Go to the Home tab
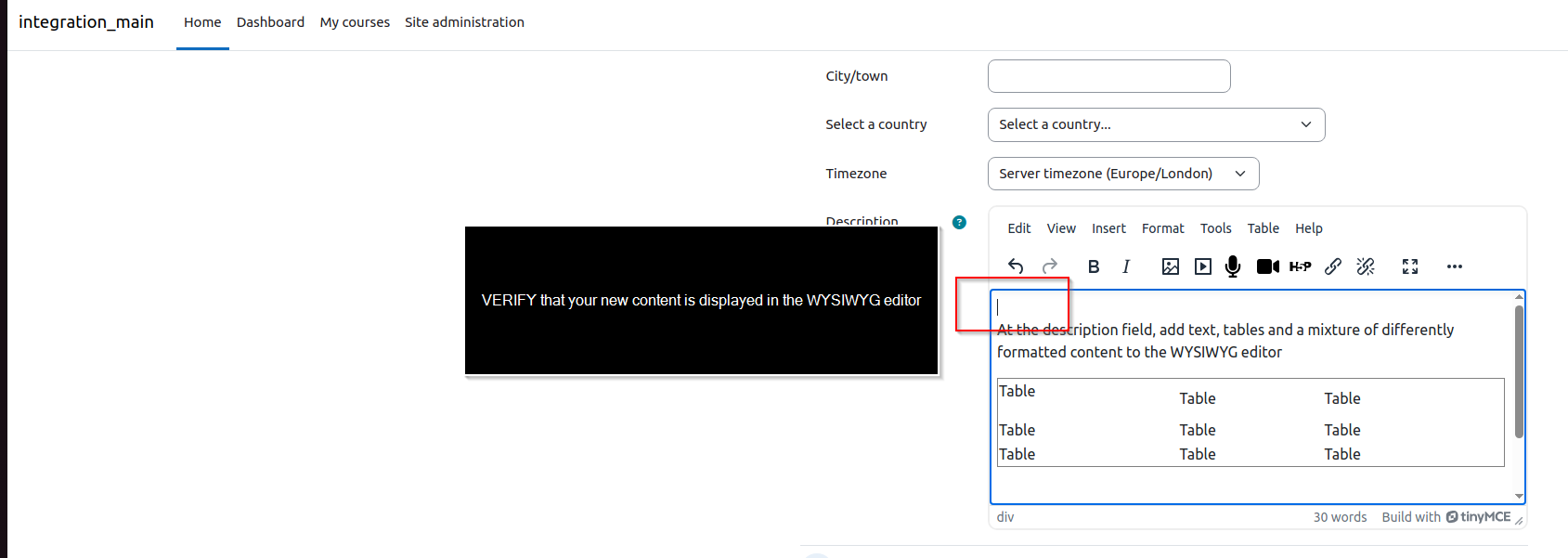This screenshot has height=558, width=1568. click(202, 22)
